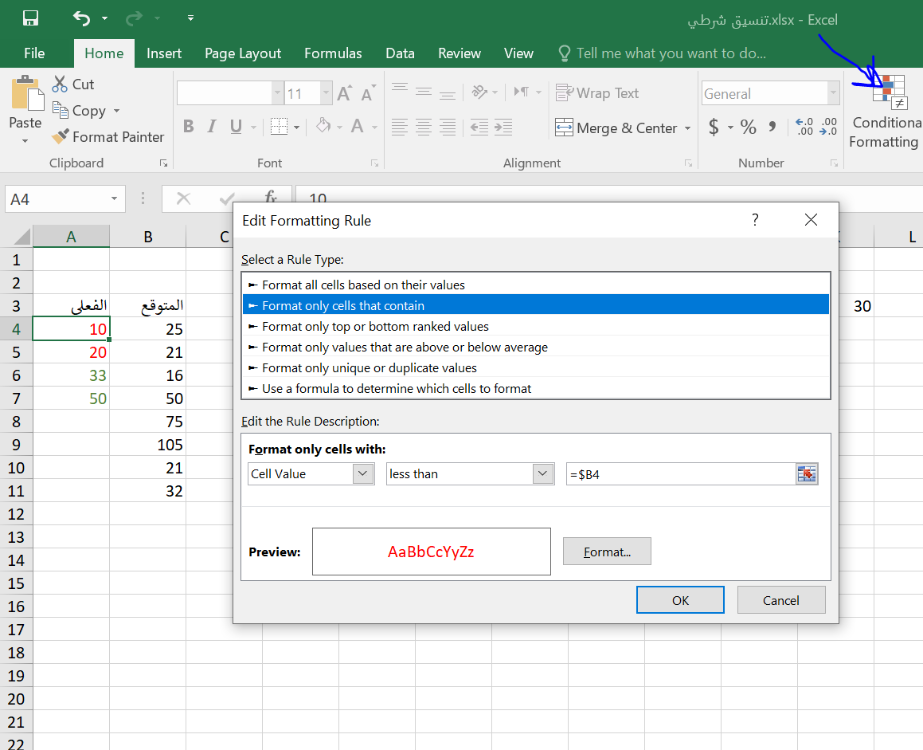The height and width of the screenshot is (750, 923).
Task: Toggle Italic formatting
Action: 212,127
